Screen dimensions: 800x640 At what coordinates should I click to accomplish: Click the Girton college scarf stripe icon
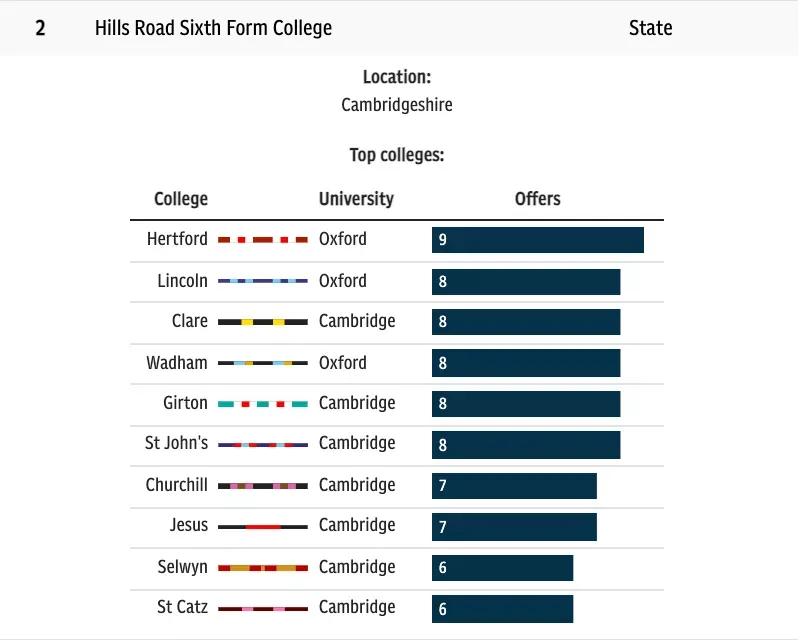(x=263, y=404)
